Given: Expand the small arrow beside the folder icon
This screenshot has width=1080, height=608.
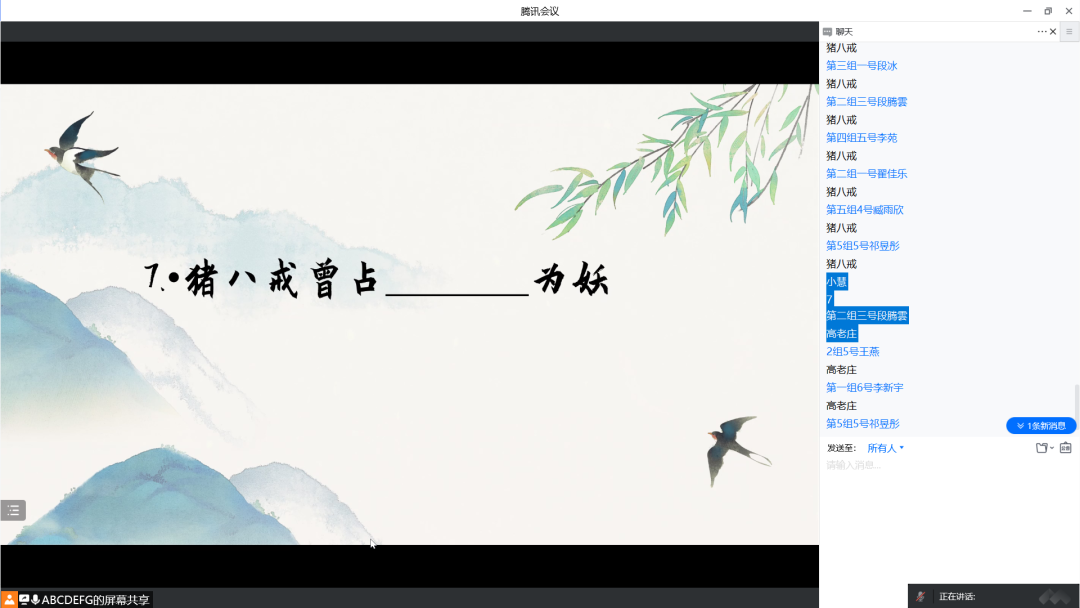Looking at the screenshot, I should [1052, 448].
